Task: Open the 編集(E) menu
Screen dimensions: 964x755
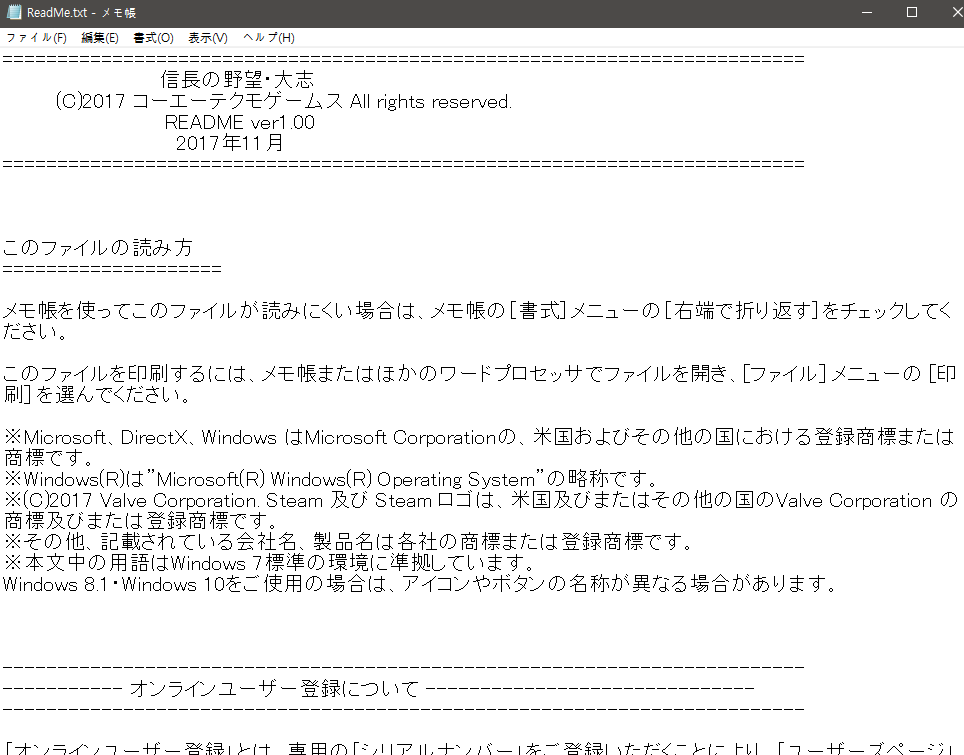Action: [x=100, y=38]
